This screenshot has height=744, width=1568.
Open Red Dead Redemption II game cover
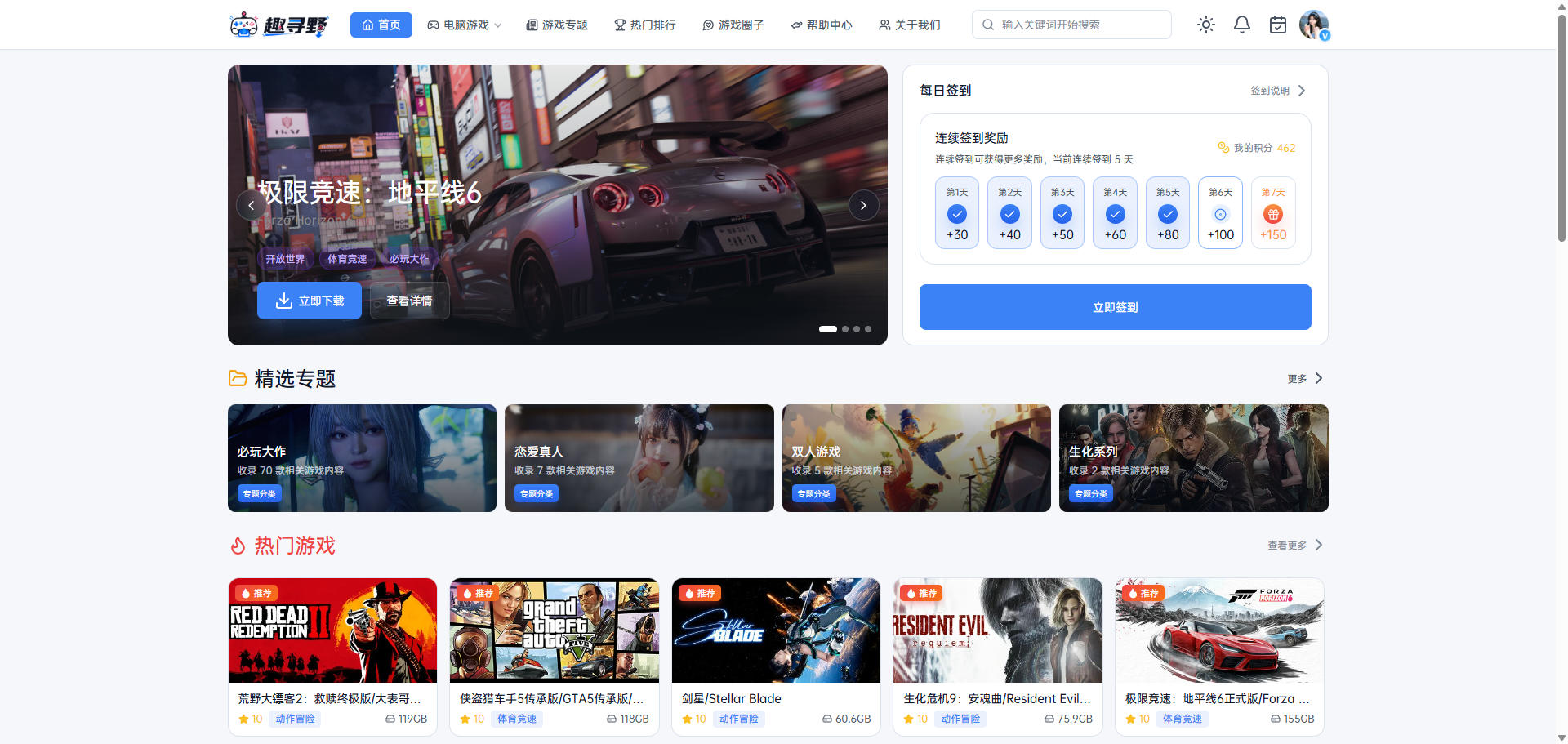point(332,630)
